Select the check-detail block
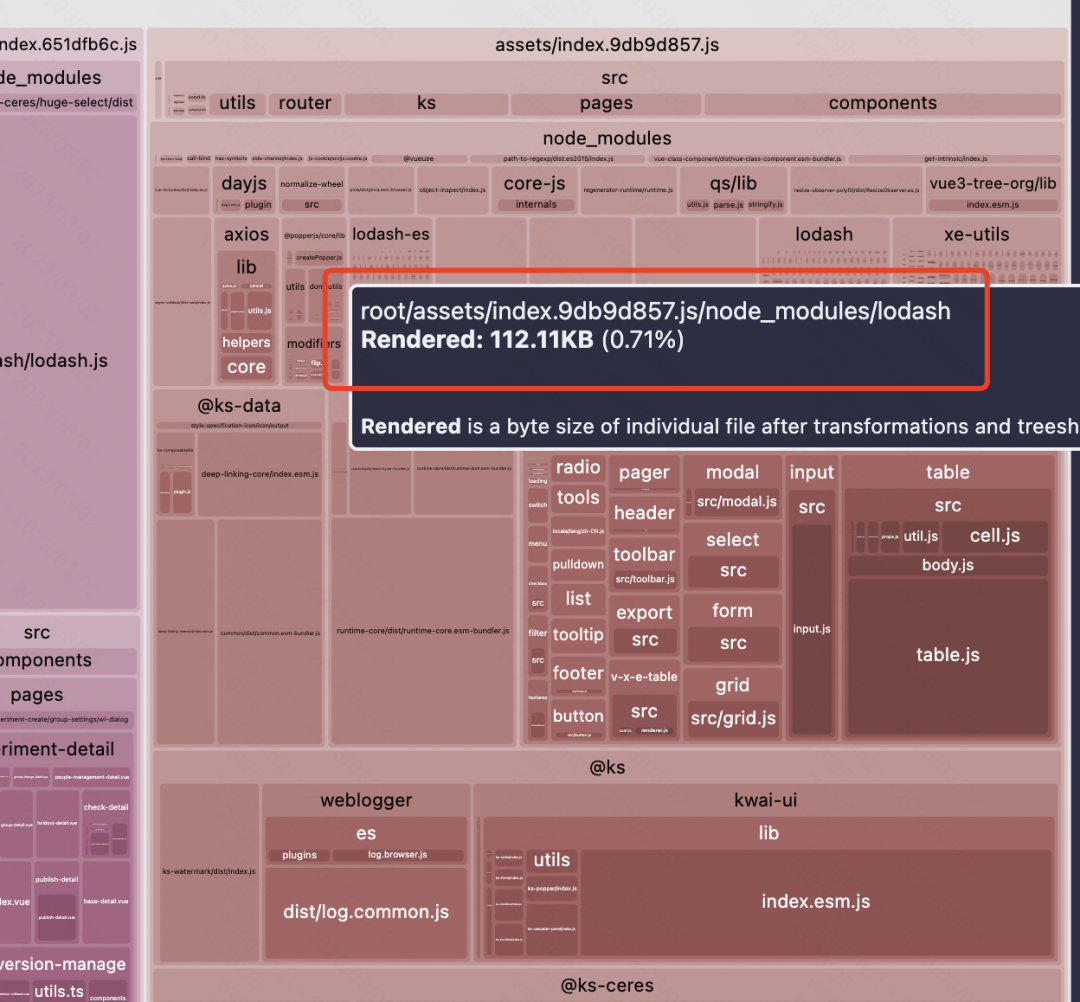1080x1002 pixels. tap(105, 825)
